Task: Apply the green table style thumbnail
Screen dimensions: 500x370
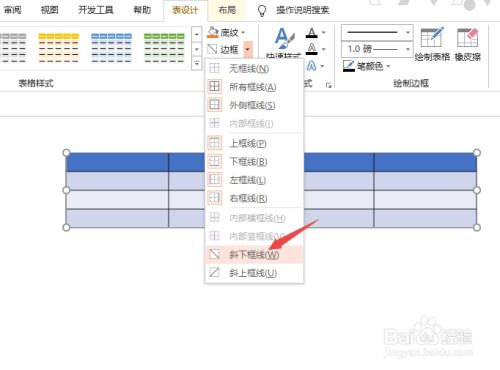Action: pos(164,48)
